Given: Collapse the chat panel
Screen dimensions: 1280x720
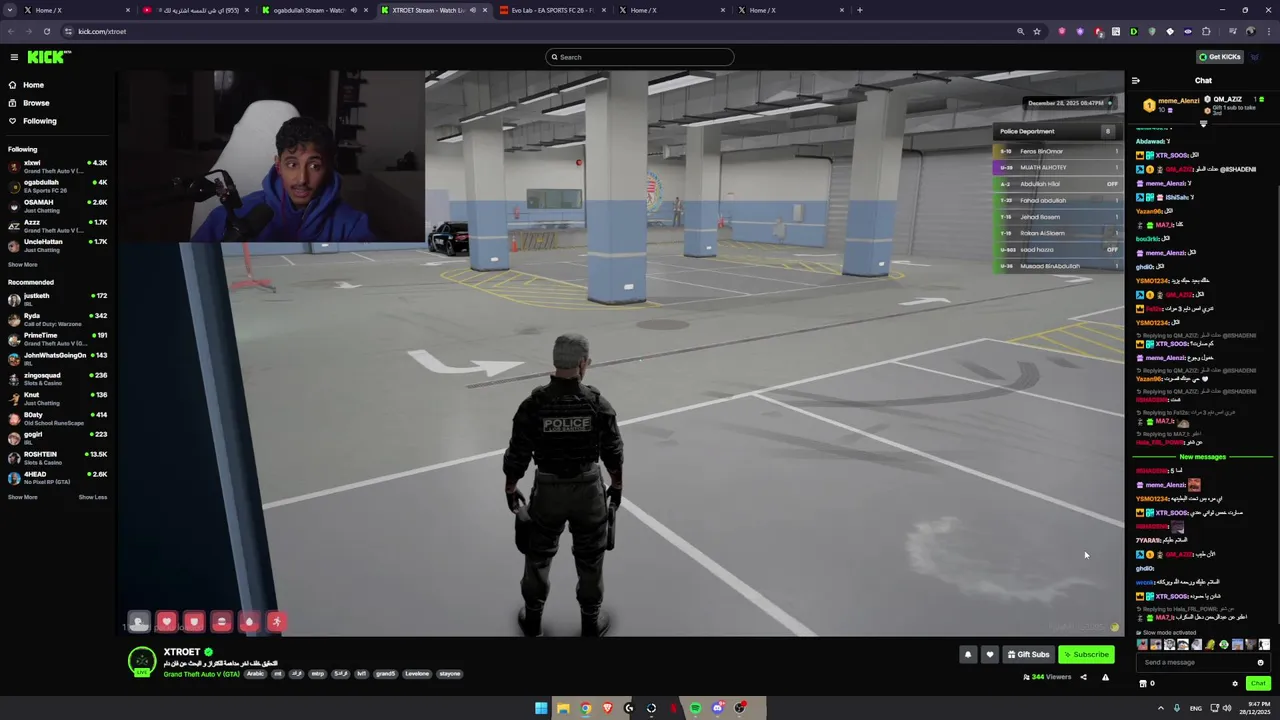Looking at the screenshot, I should 1135,81.
